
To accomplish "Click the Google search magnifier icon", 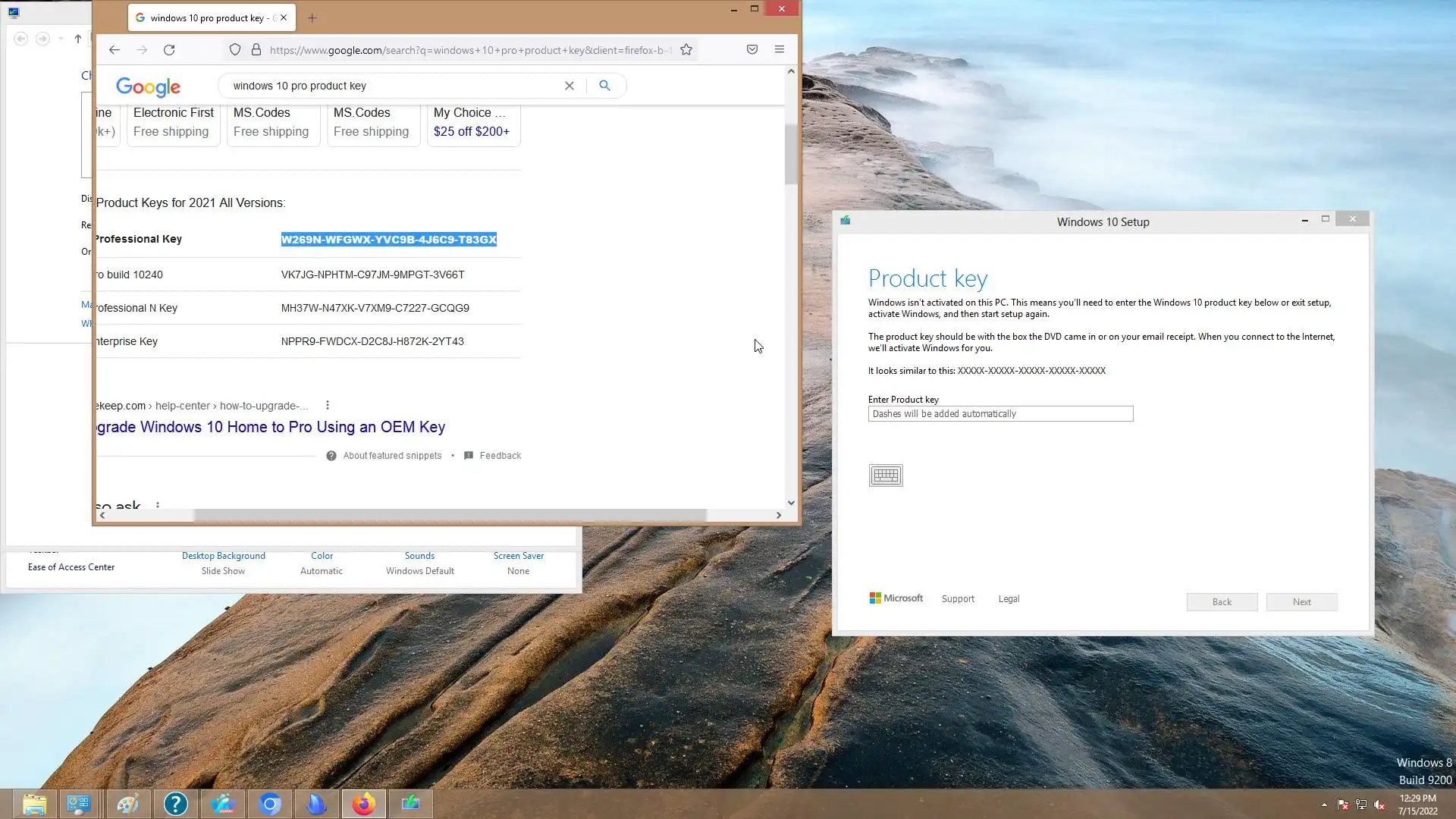I will (604, 86).
